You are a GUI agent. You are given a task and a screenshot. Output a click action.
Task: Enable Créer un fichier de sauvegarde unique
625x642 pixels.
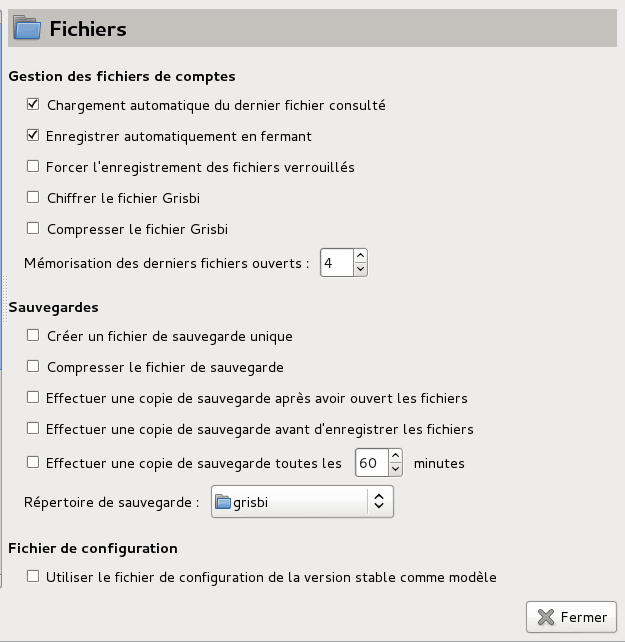(x=33, y=337)
